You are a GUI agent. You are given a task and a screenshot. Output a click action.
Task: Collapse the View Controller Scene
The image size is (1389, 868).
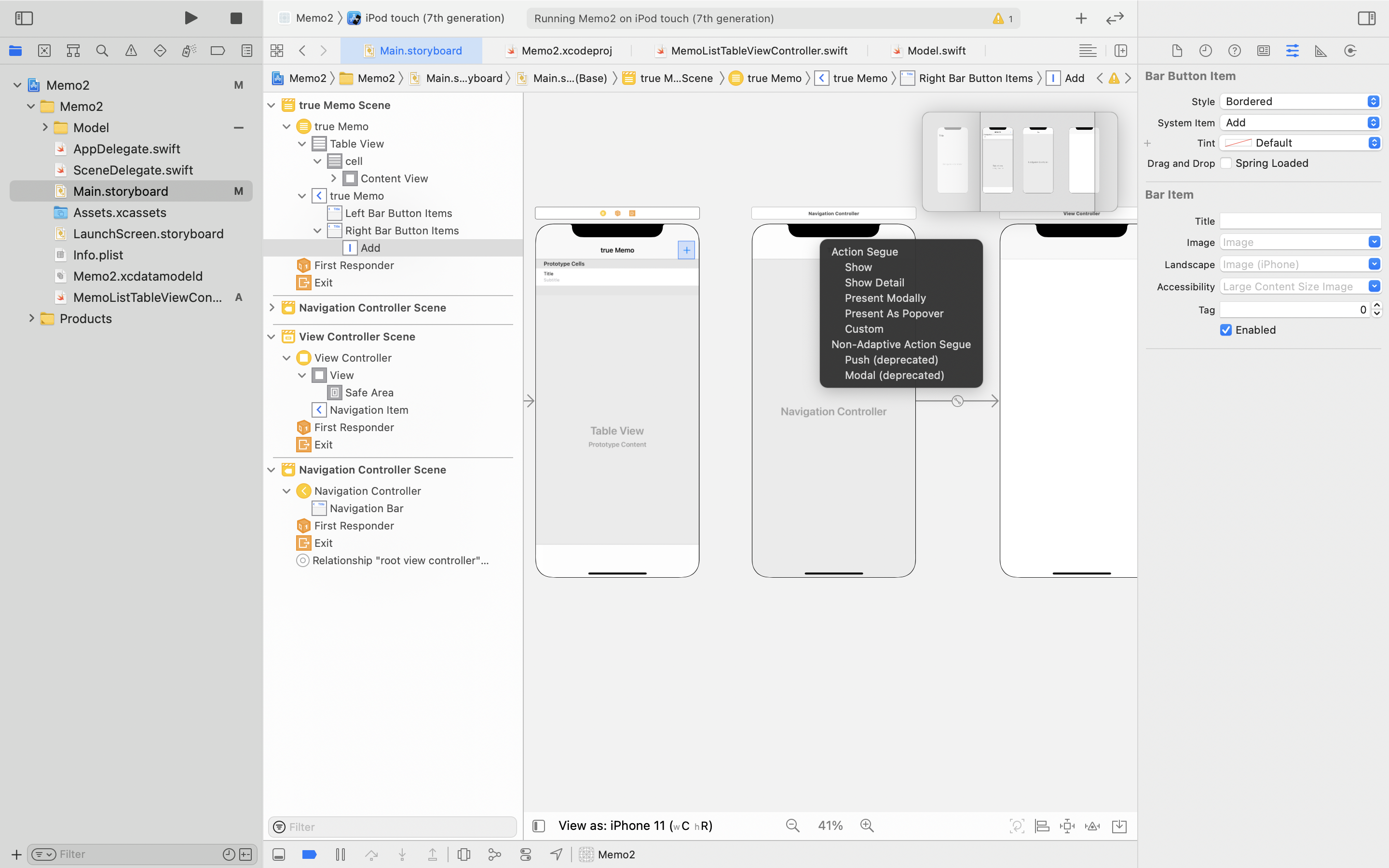pyautogui.click(x=272, y=337)
